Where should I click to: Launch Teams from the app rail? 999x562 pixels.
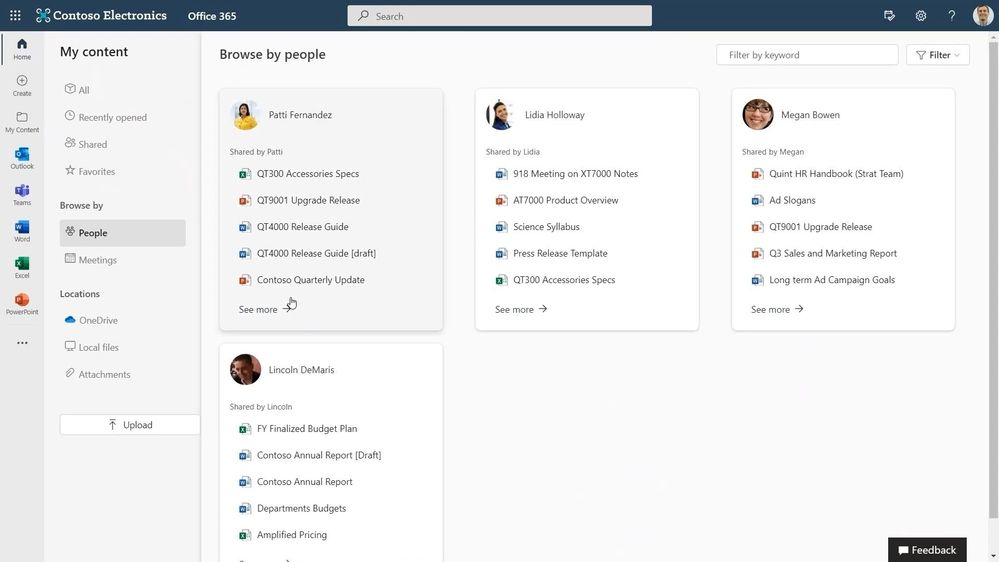tap(22, 194)
